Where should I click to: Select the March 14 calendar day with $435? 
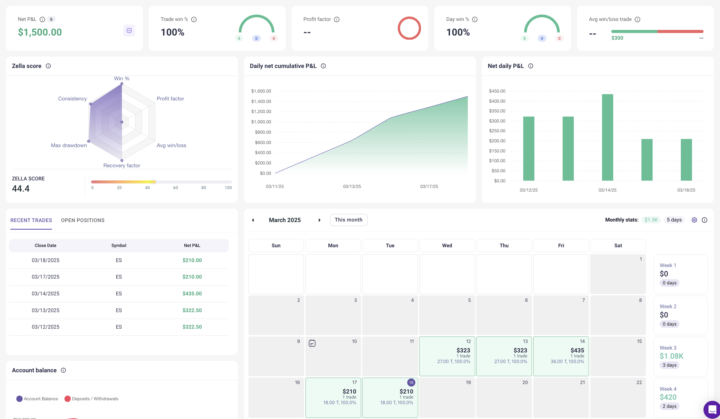coord(561,356)
